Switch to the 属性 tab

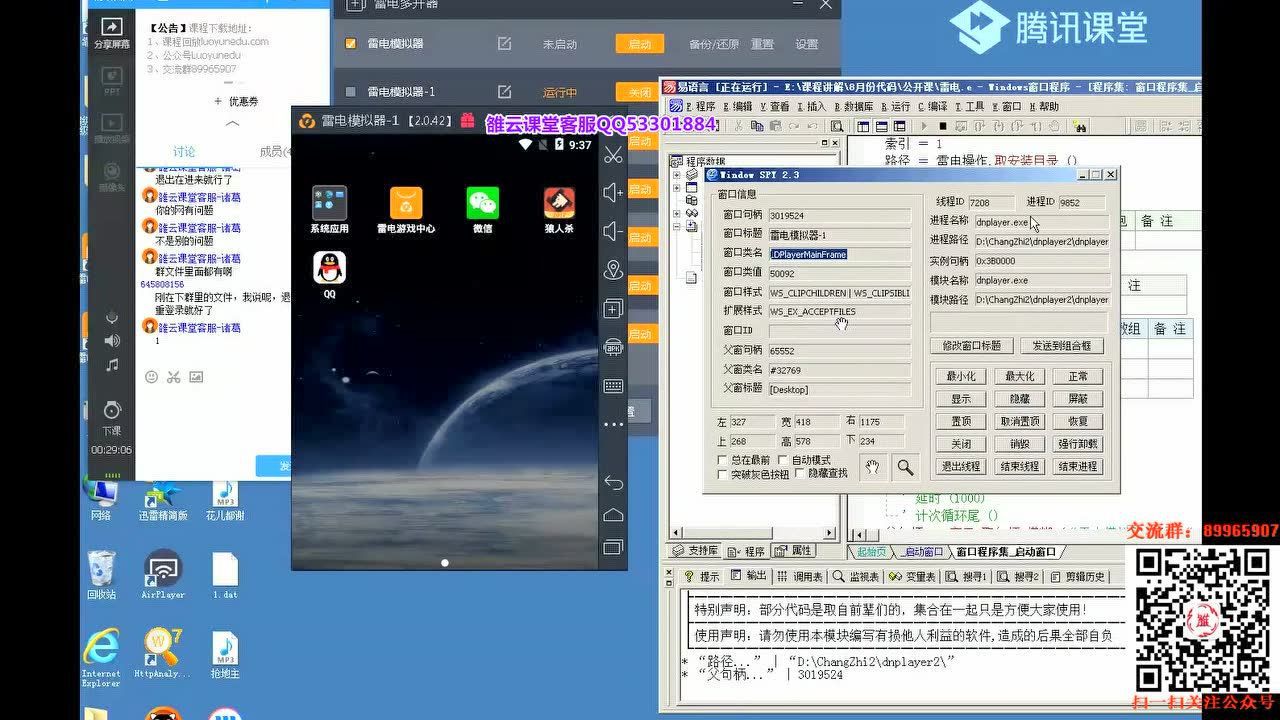point(795,551)
